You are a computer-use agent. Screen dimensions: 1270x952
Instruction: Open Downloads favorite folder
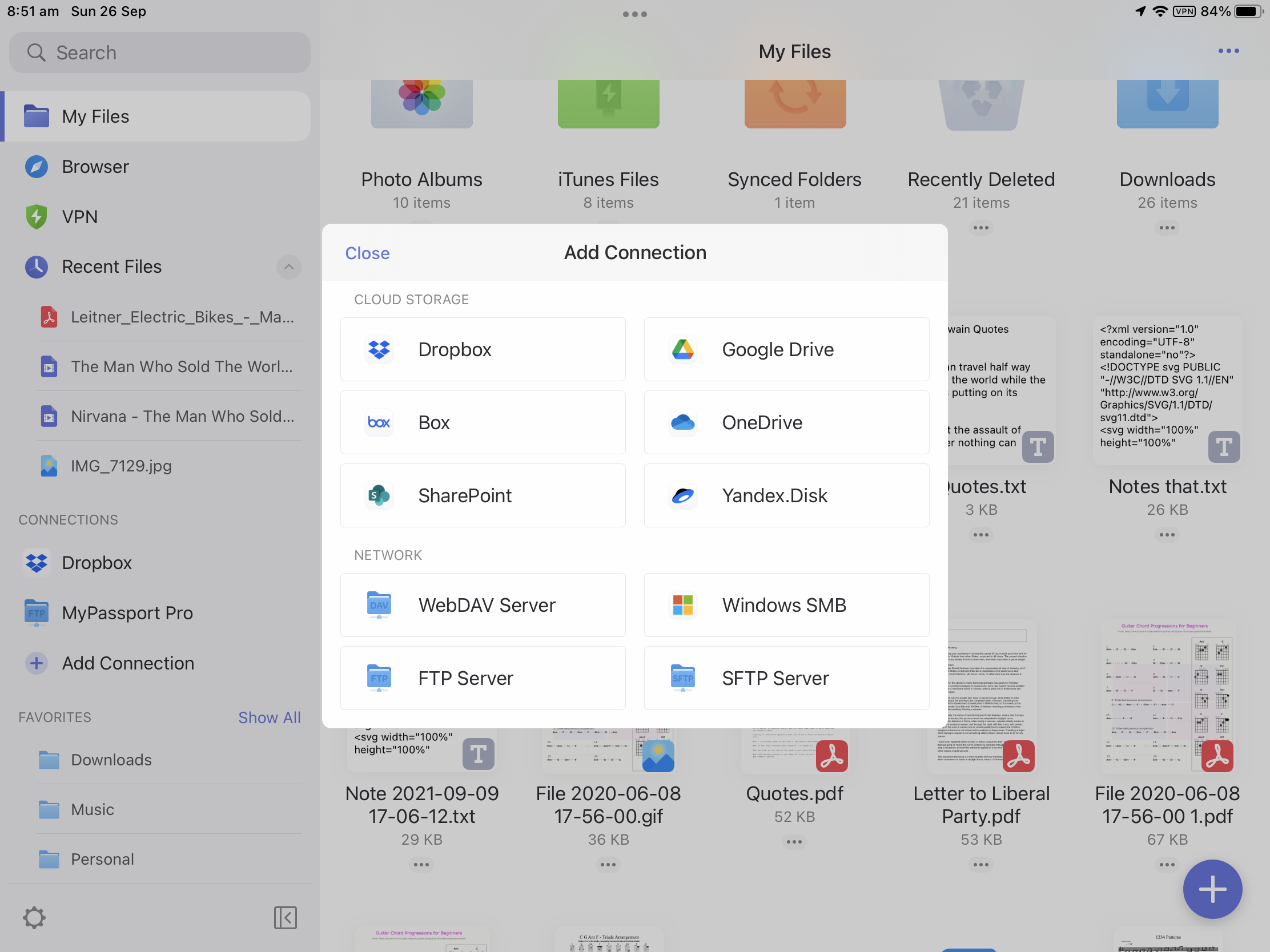(169, 760)
